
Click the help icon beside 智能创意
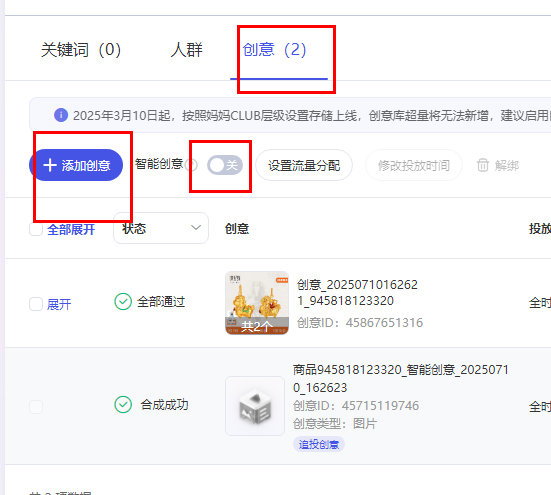(192, 165)
